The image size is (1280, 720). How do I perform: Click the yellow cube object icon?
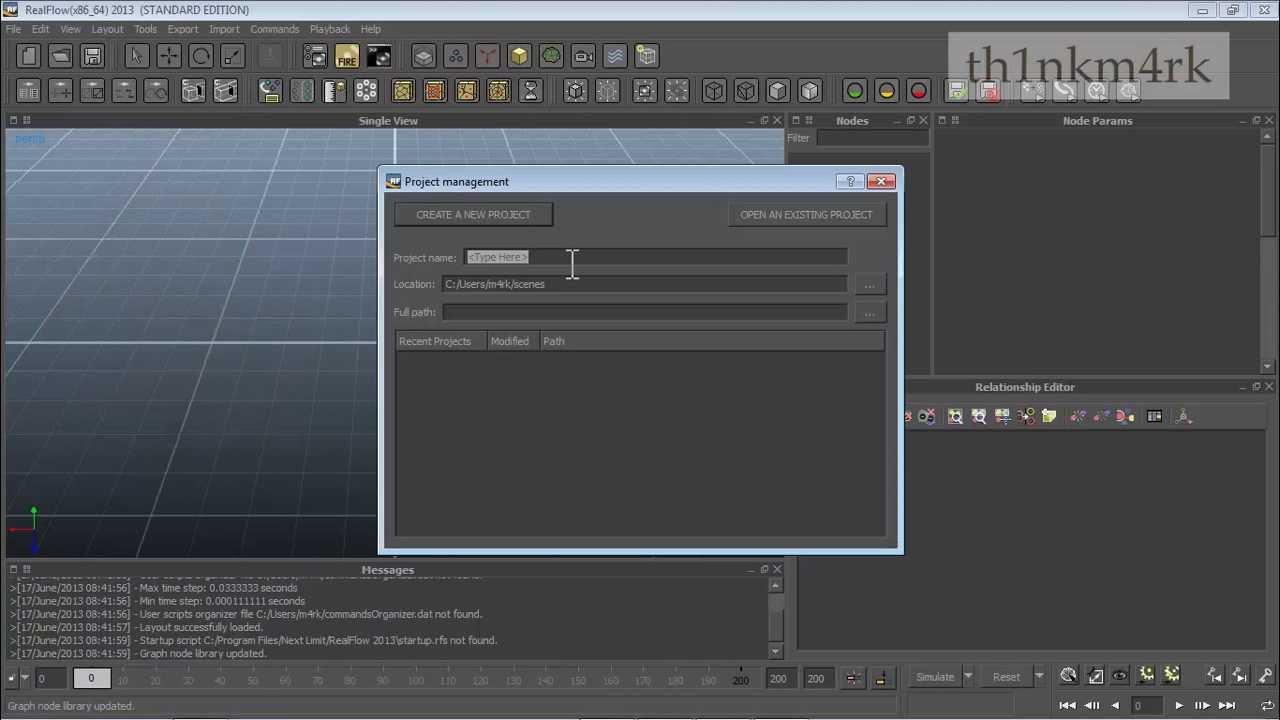(519, 57)
